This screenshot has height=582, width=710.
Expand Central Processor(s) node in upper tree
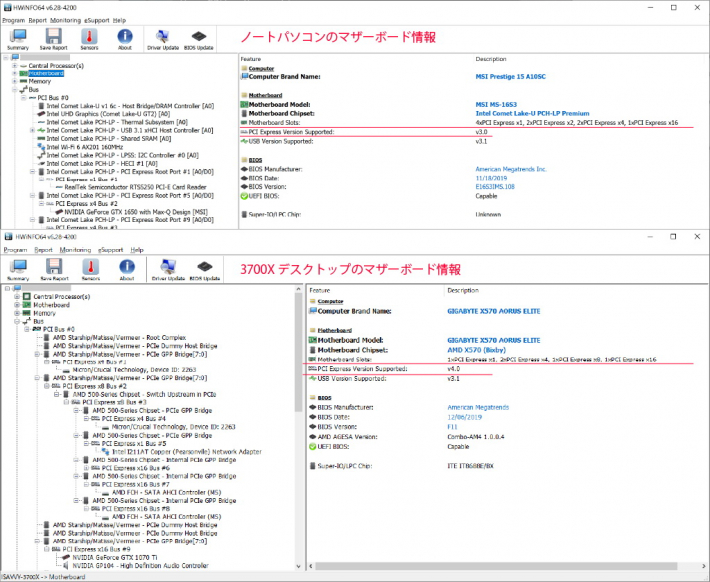tap(15, 65)
